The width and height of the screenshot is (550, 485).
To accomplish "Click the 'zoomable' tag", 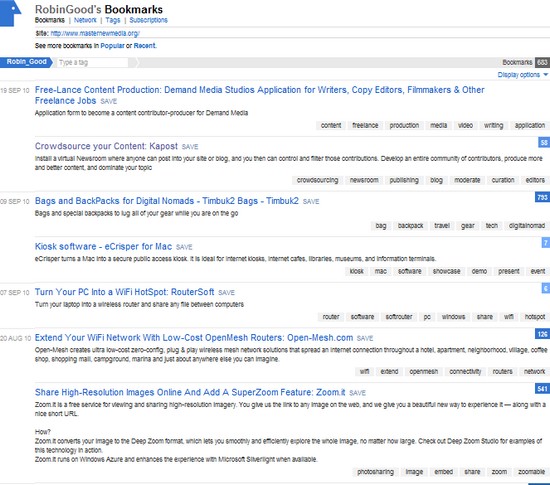I will (x=531, y=472).
